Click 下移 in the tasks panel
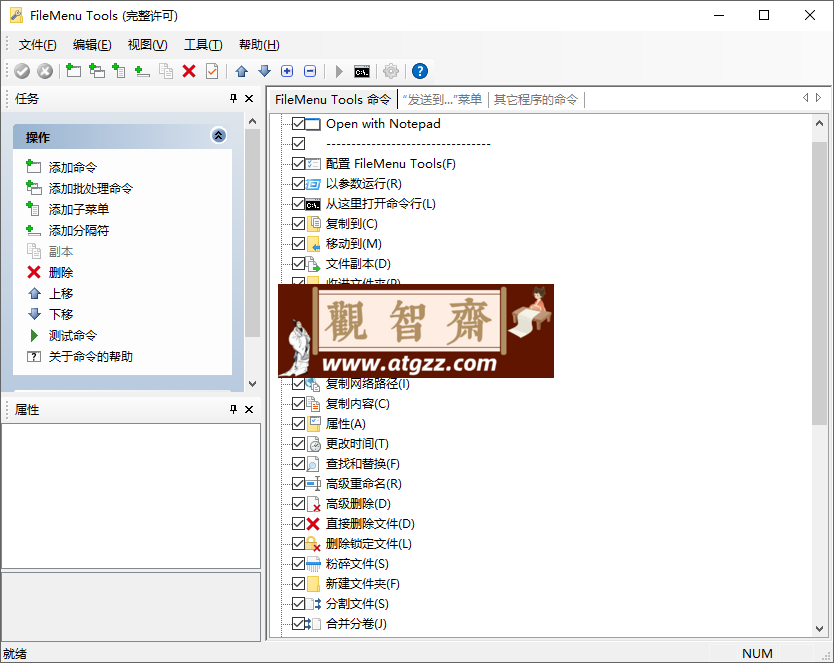This screenshot has width=834, height=663. (61, 314)
